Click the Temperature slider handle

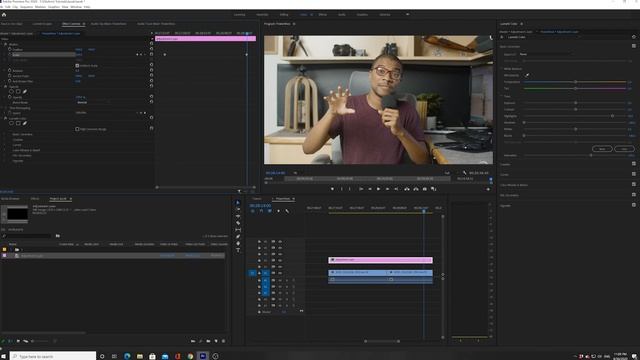pyautogui.click(x=576, y=82)
